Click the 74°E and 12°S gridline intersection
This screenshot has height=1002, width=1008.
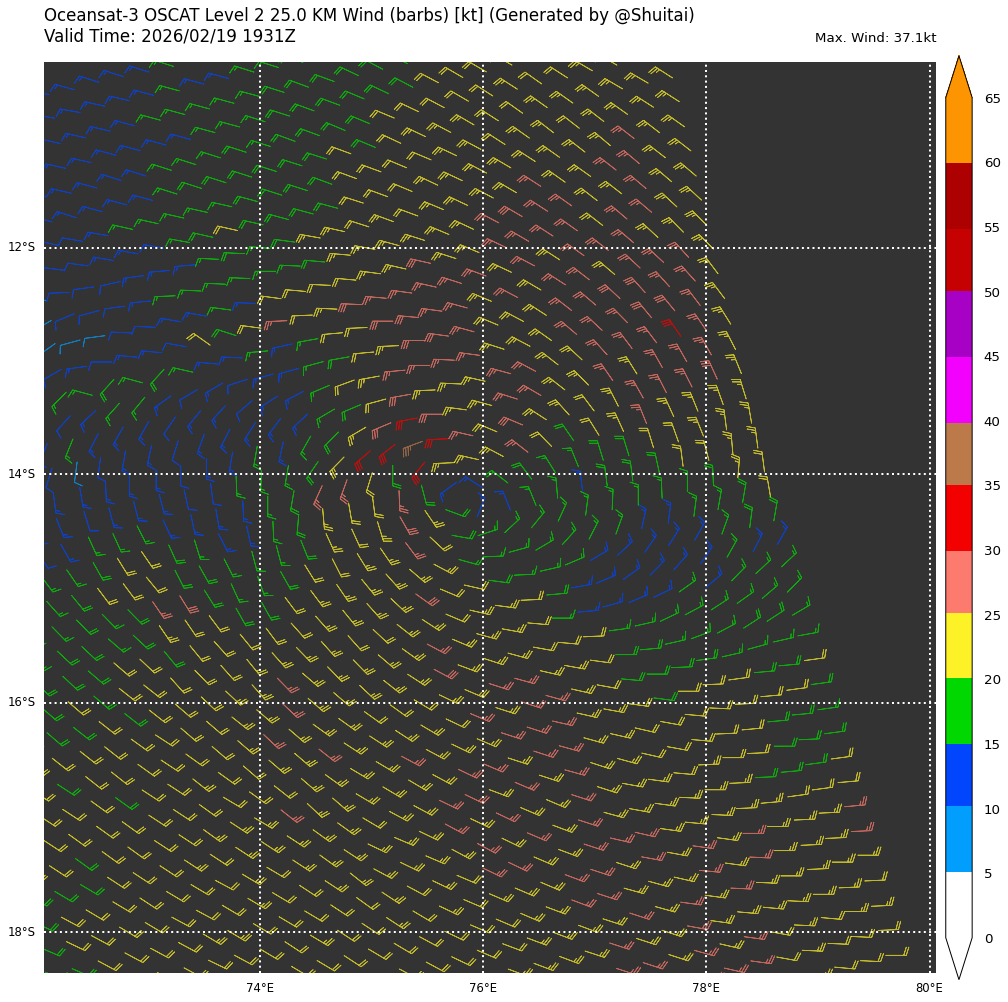point(260,247)
